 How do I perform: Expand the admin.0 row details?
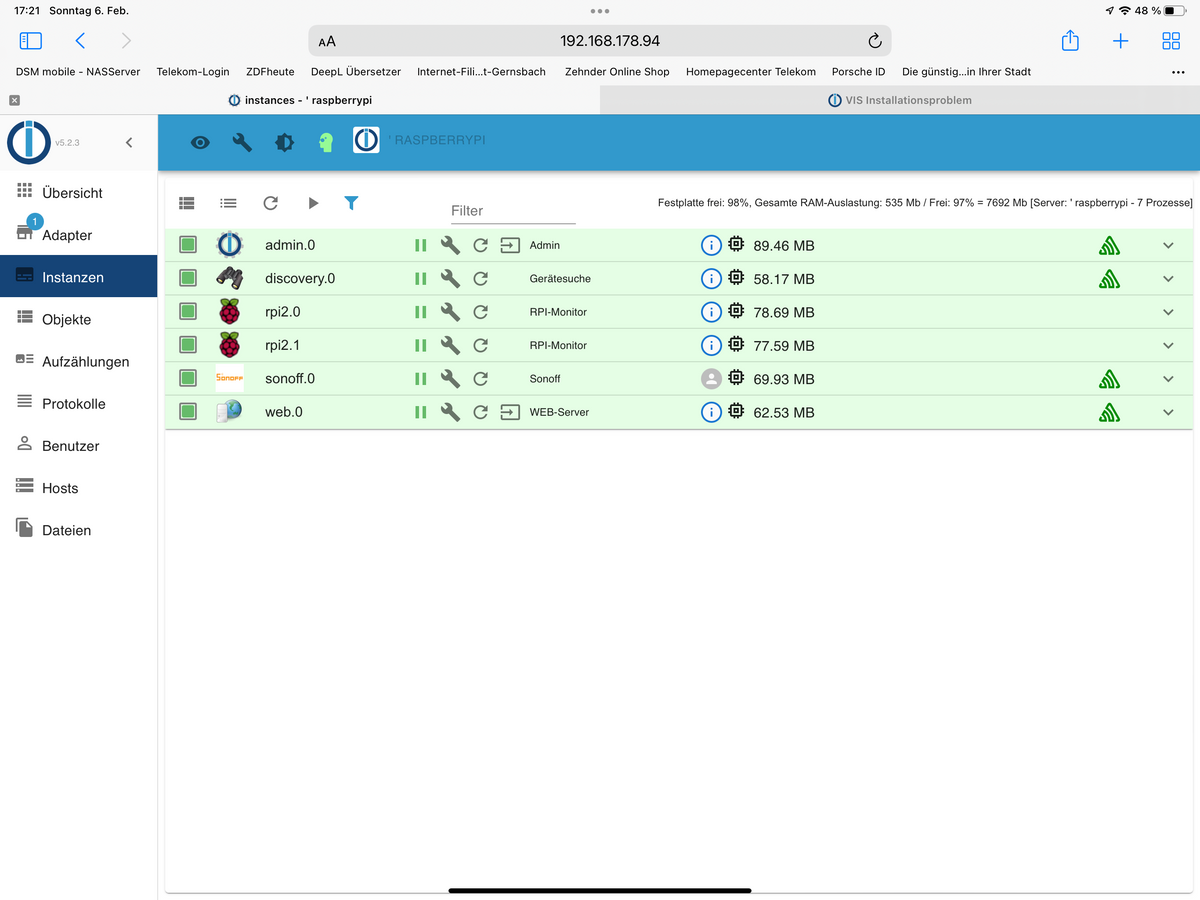pos(1168,245)
